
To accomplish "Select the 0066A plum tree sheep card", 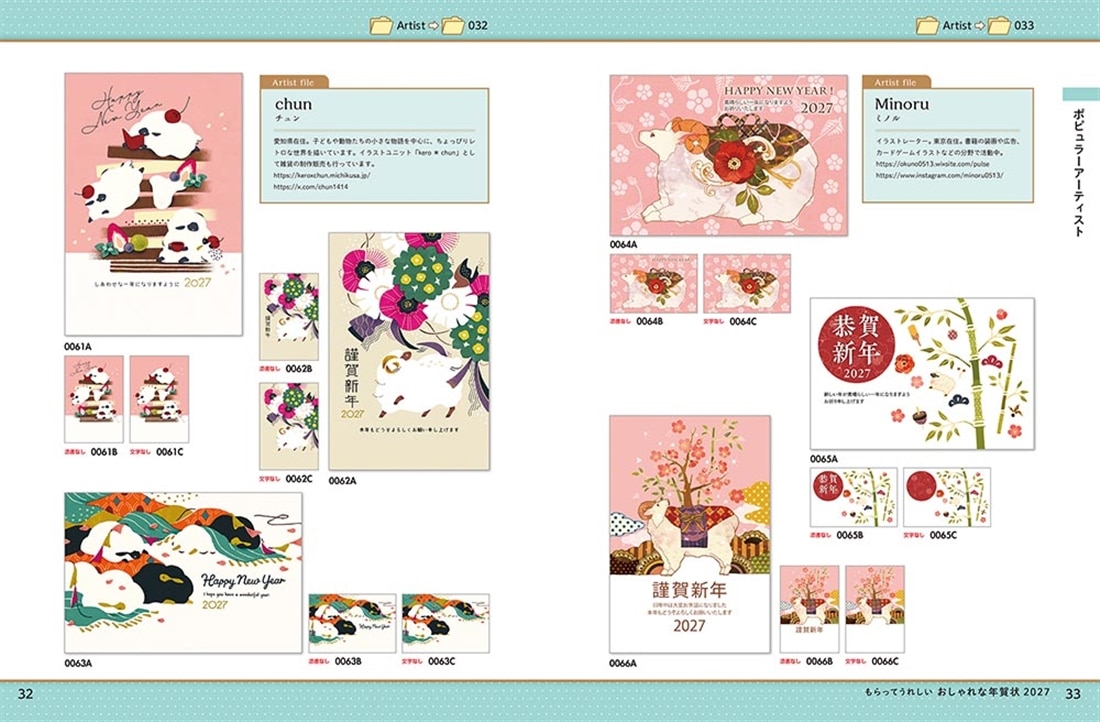I will coord(690,534).
